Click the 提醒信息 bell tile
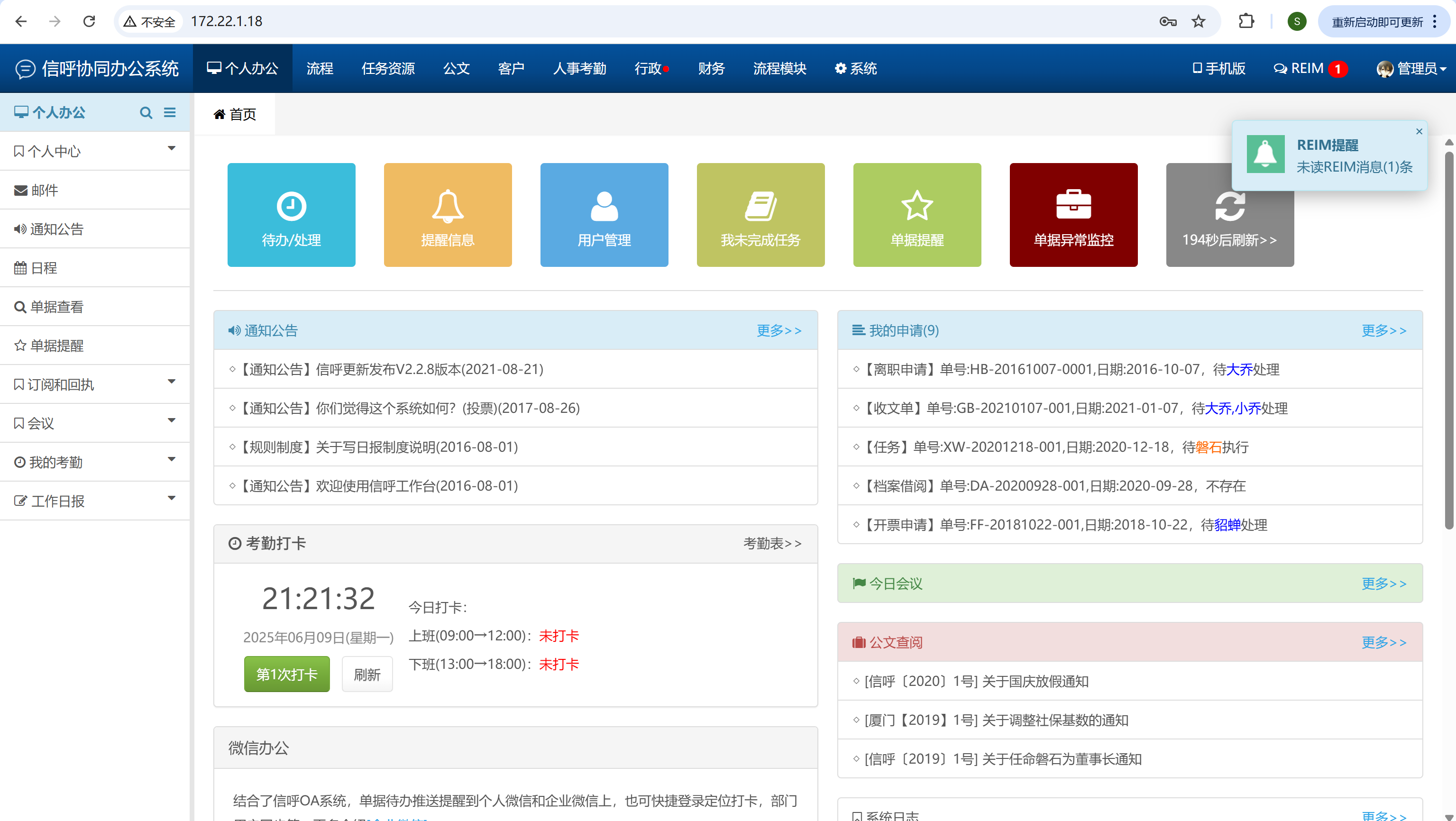The height and width of the screenshot is (821, 1456). click(447, 215)
